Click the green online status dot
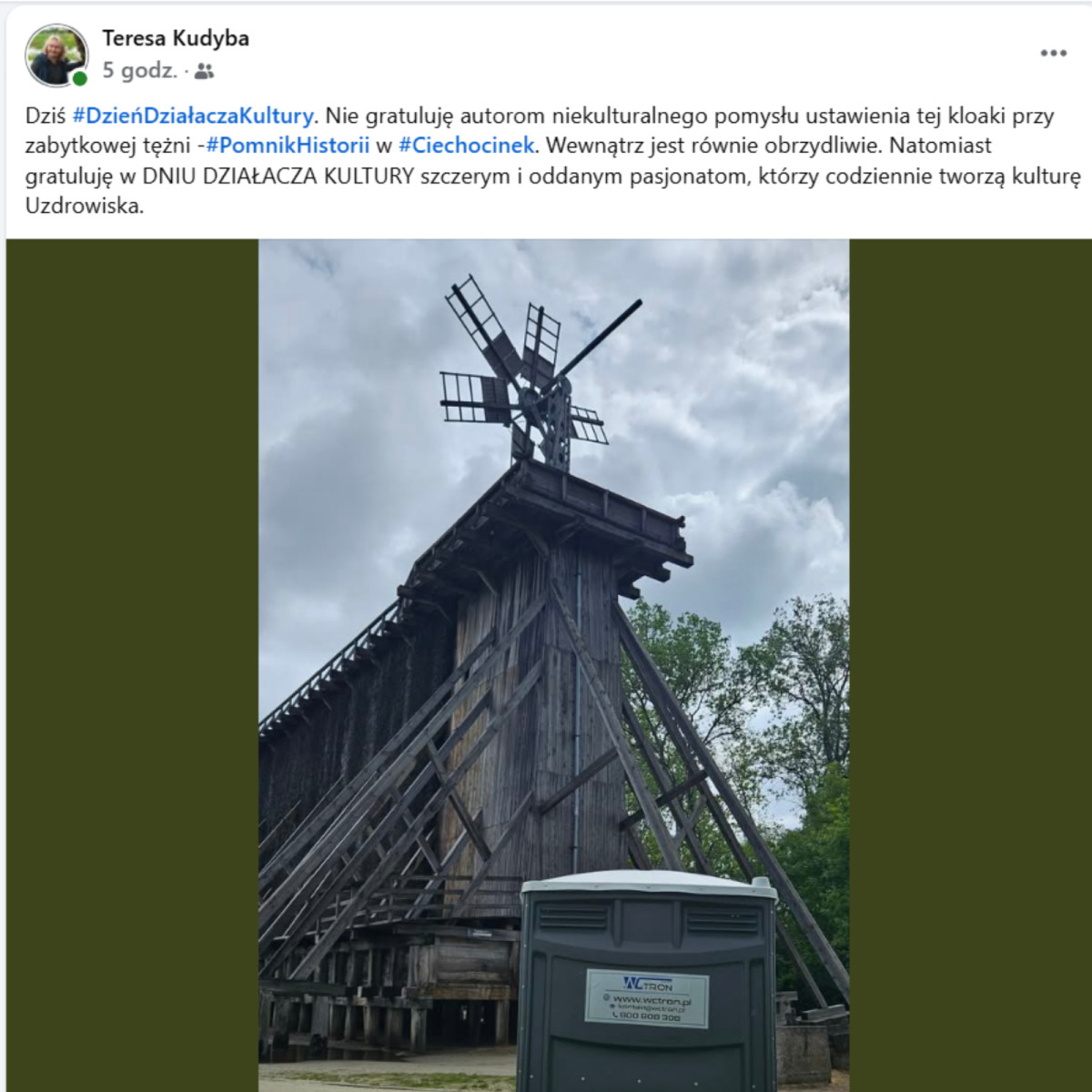 [80, 79]
